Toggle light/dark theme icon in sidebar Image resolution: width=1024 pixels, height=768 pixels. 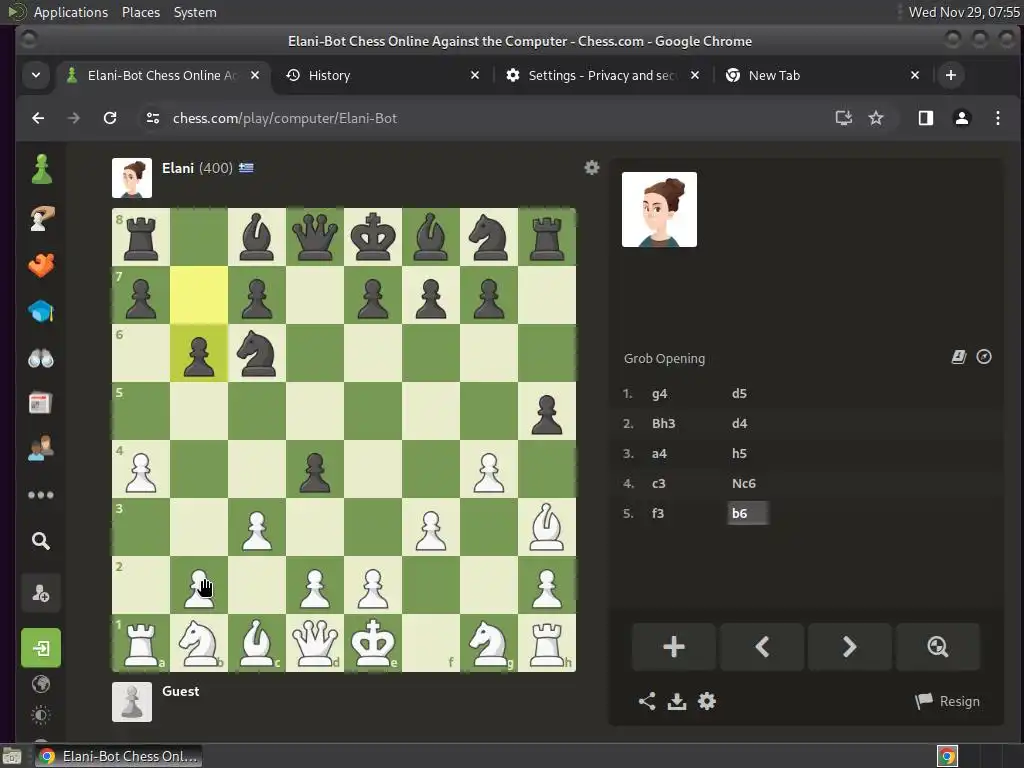point(41,715)
